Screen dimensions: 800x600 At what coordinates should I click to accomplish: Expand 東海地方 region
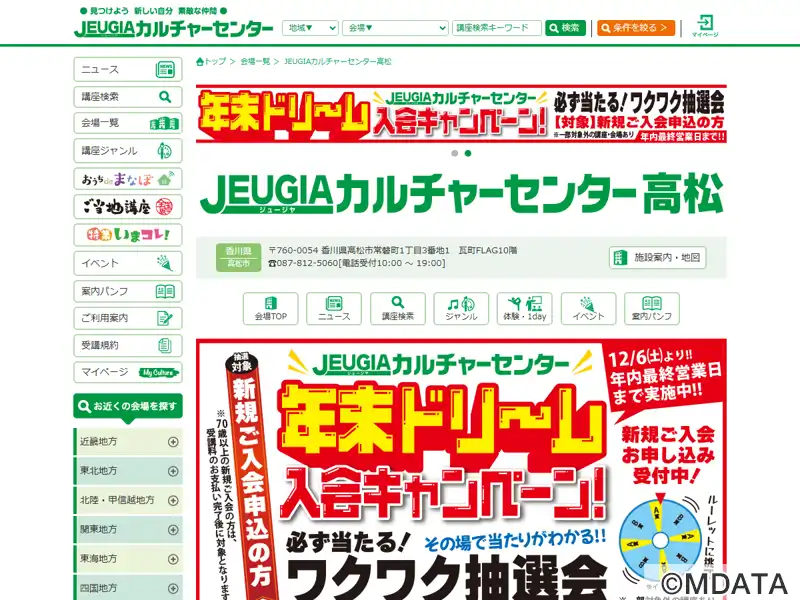coord(128,559)
